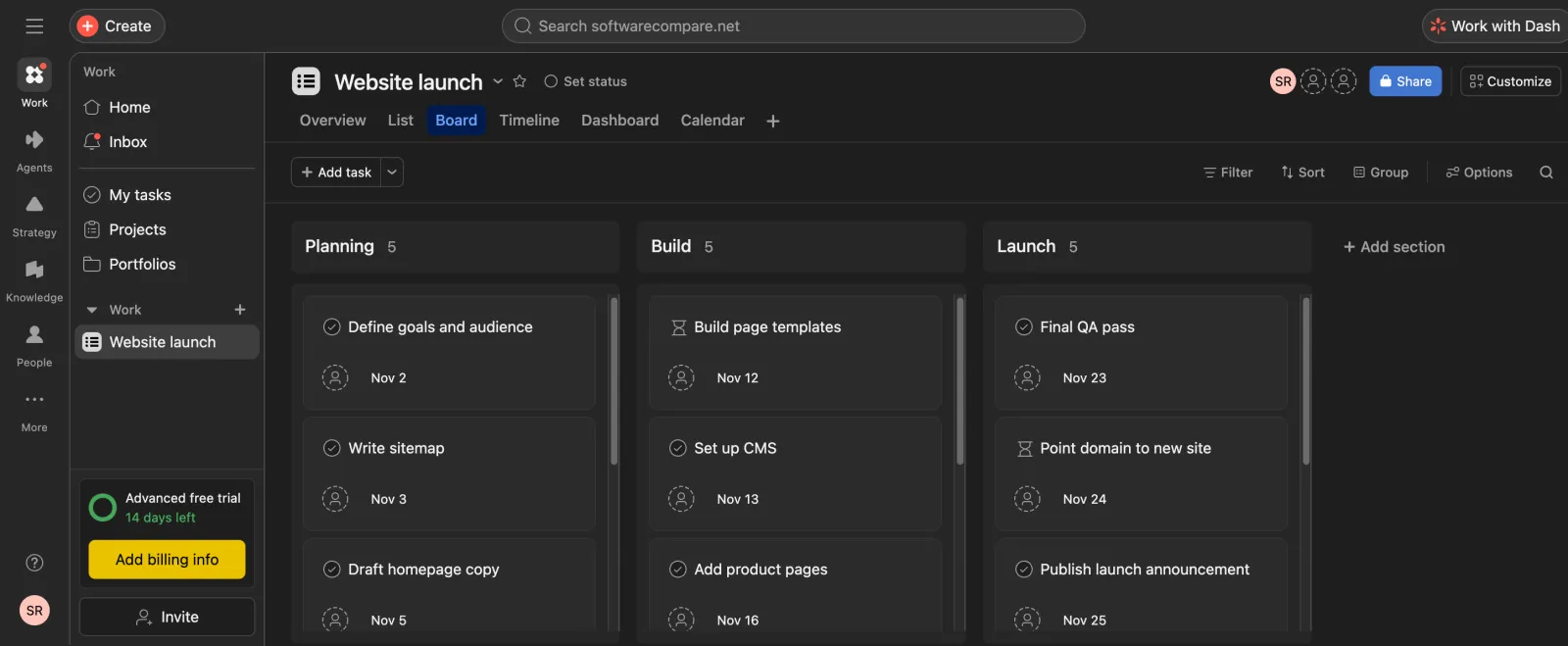
Task: Open the Agents section in left rail
Action: (34, 151)
